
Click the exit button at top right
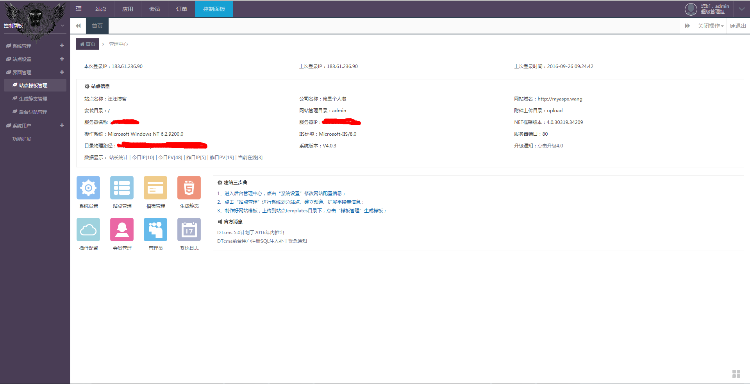tap(739, 26)
